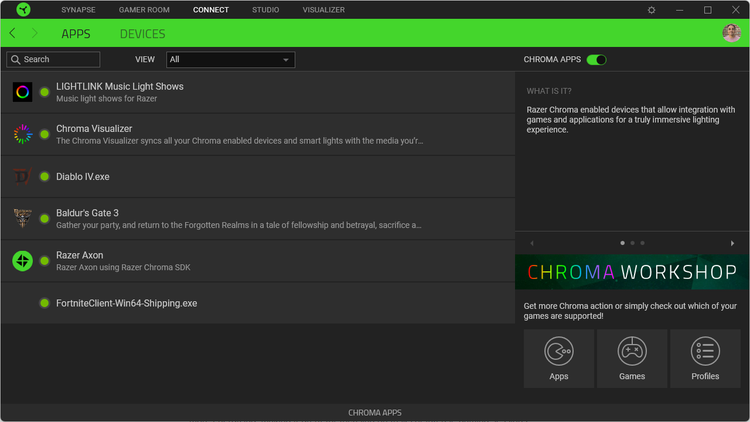750x422 pixels.
Task: Select the 'FortniteClient-Win64-Shipping.exe' entry
Action: 126,303
